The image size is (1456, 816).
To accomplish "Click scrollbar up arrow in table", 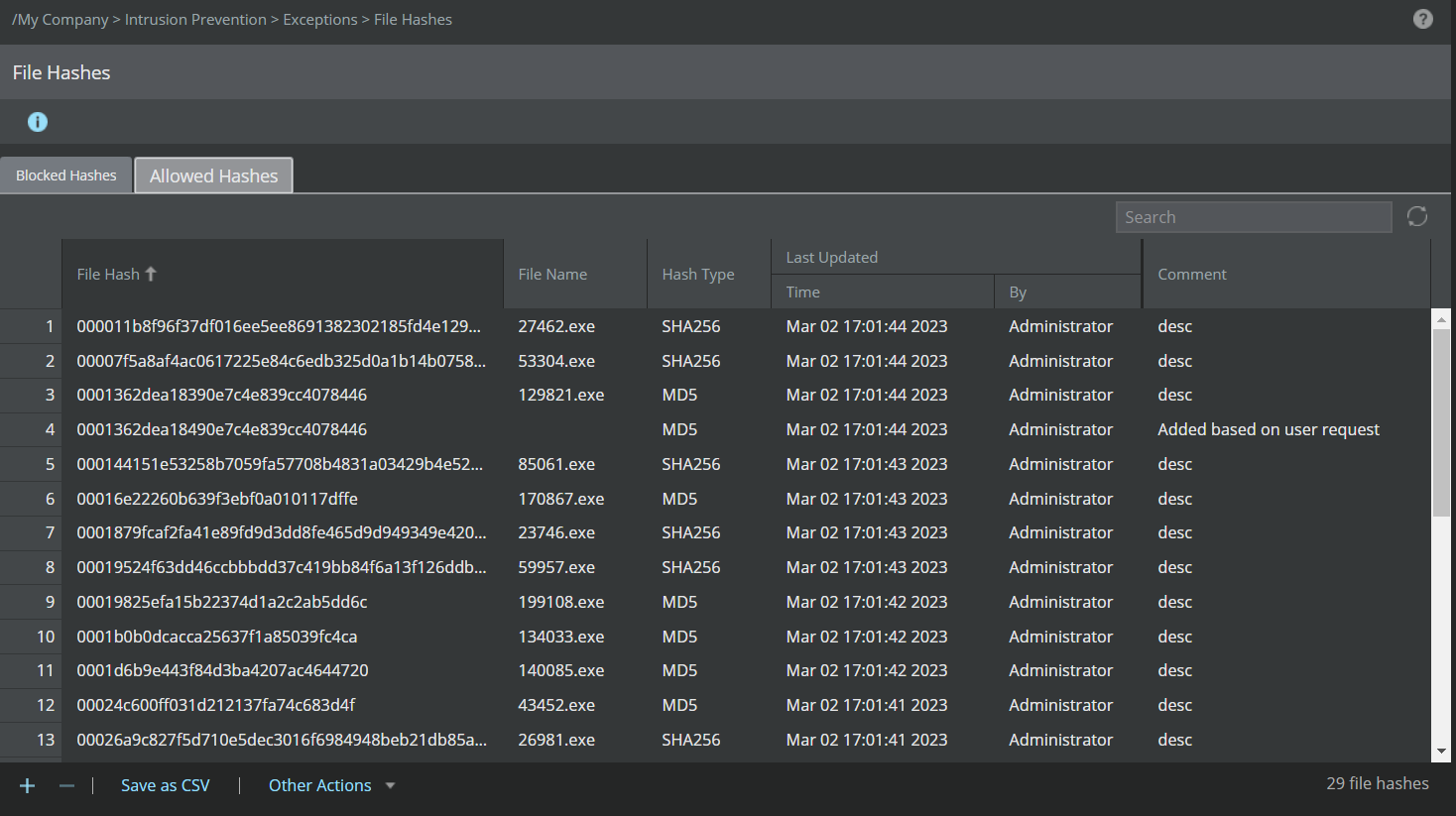I will click(1442, 319).
